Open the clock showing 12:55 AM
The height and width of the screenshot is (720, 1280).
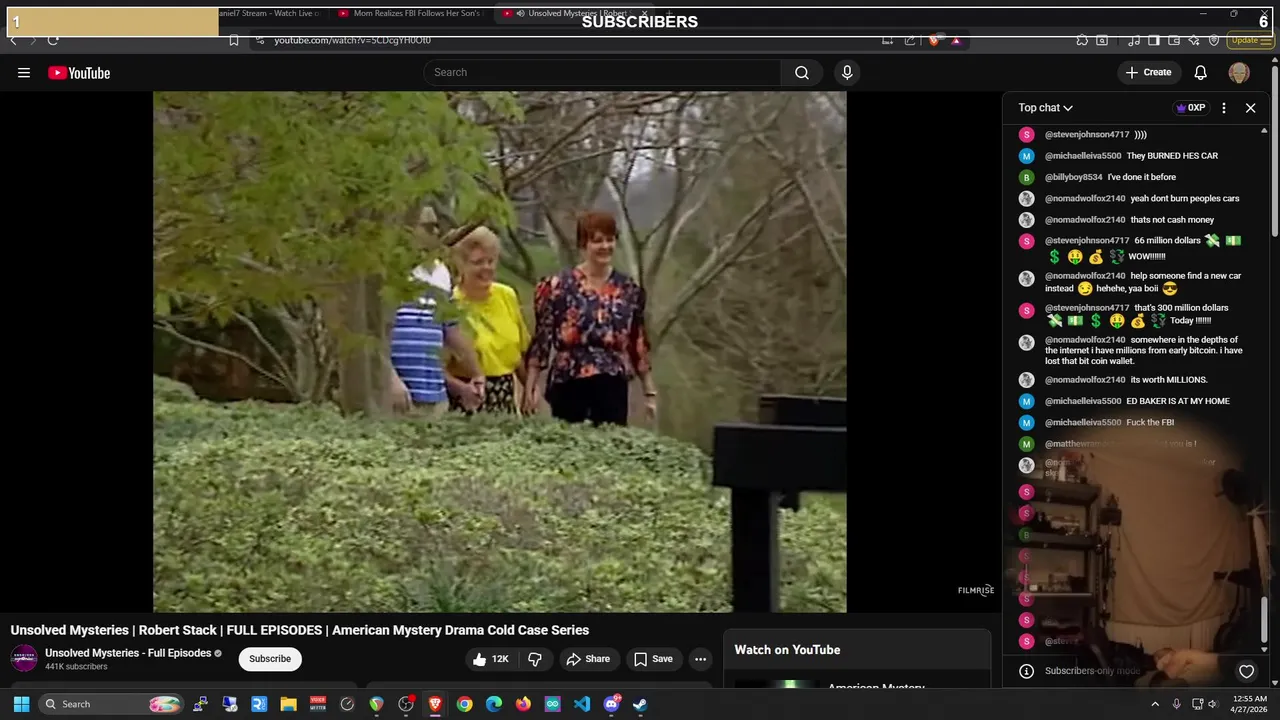point(1250,704)
